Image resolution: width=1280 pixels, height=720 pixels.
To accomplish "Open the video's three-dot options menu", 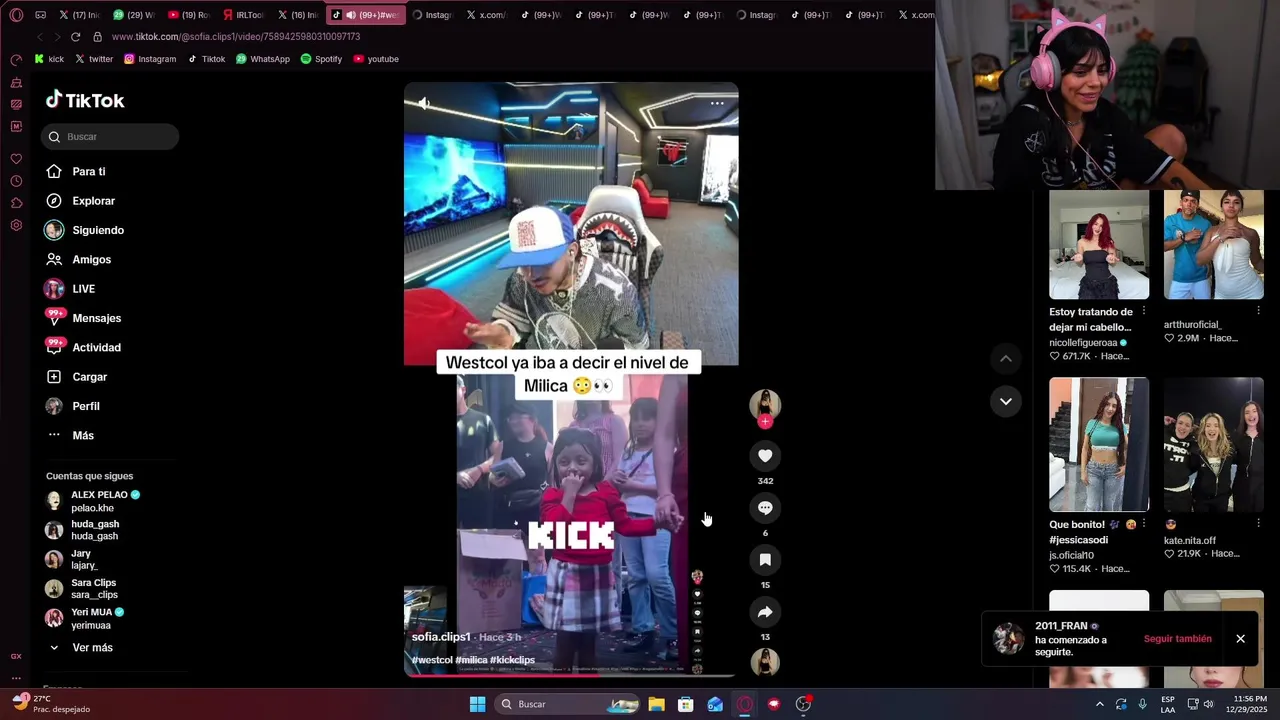I will pyautogui.click(x=717, y=103).
